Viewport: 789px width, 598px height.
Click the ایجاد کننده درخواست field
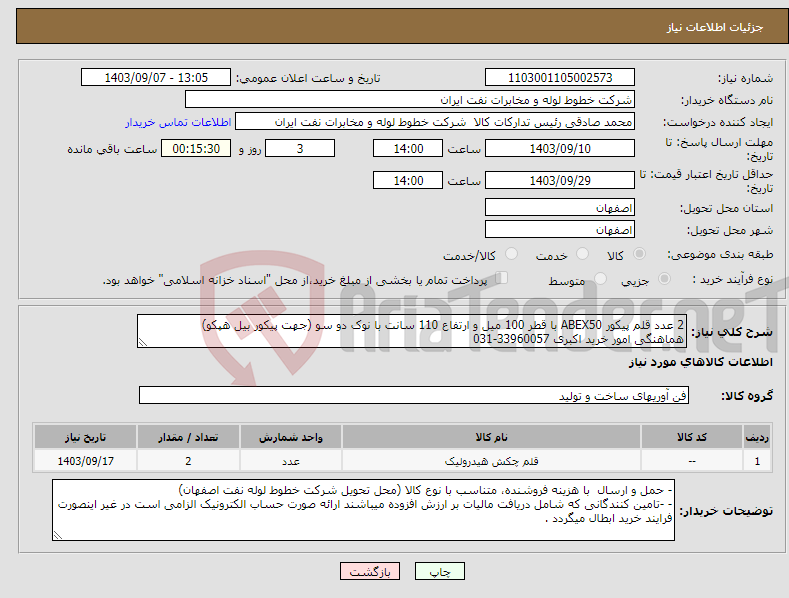click(x=435, y=122)
